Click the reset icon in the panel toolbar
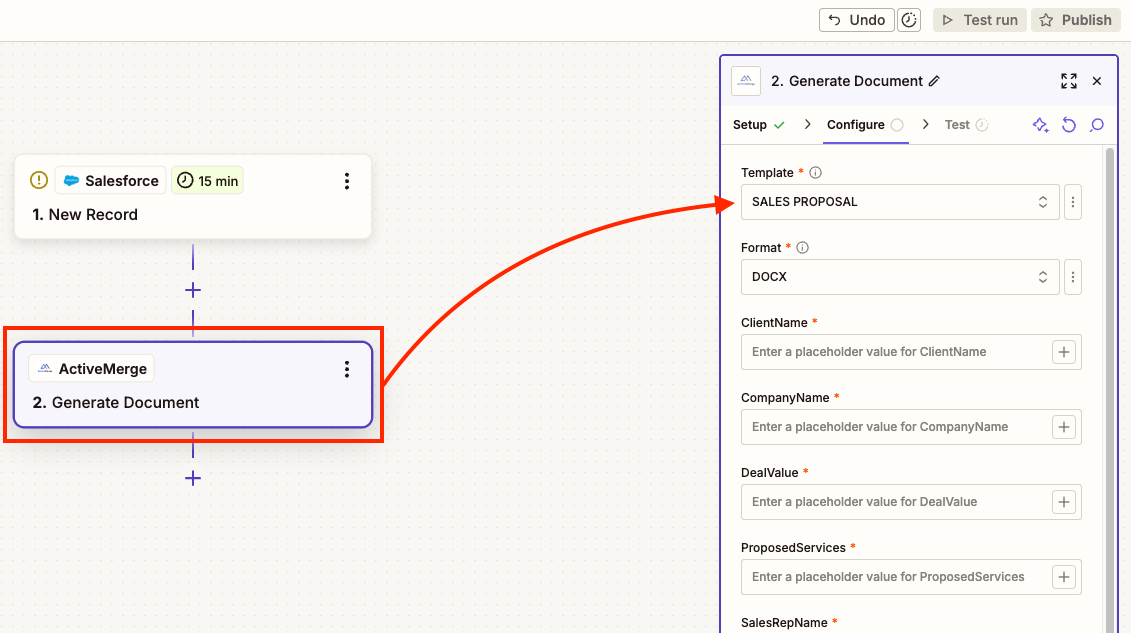This screenshot has width=1131, height=633. click(1069, 125)
